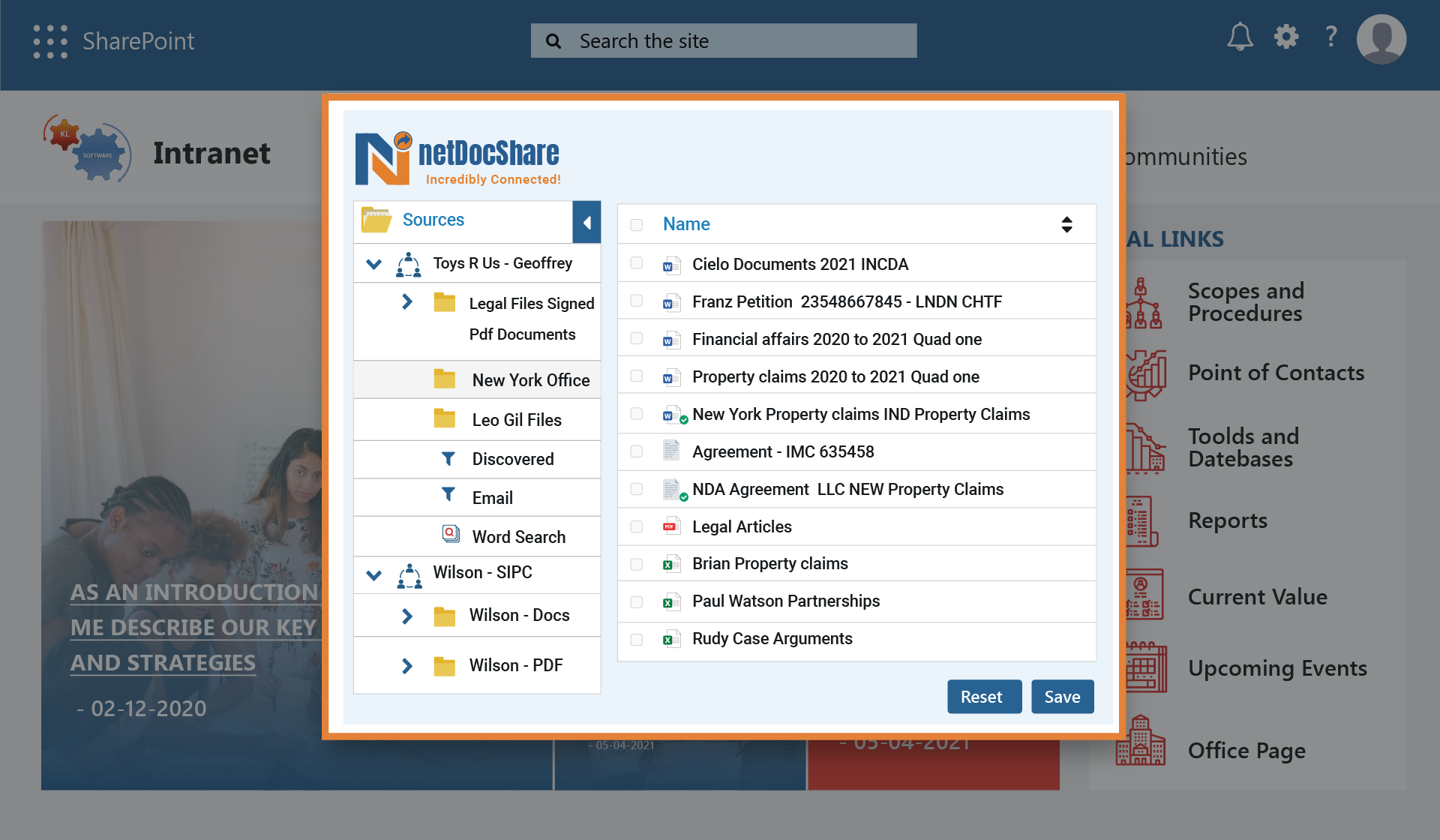Screen dimensions: 1440x840
Task: Expand the Legal Files Signed folder
Action: 407,301
